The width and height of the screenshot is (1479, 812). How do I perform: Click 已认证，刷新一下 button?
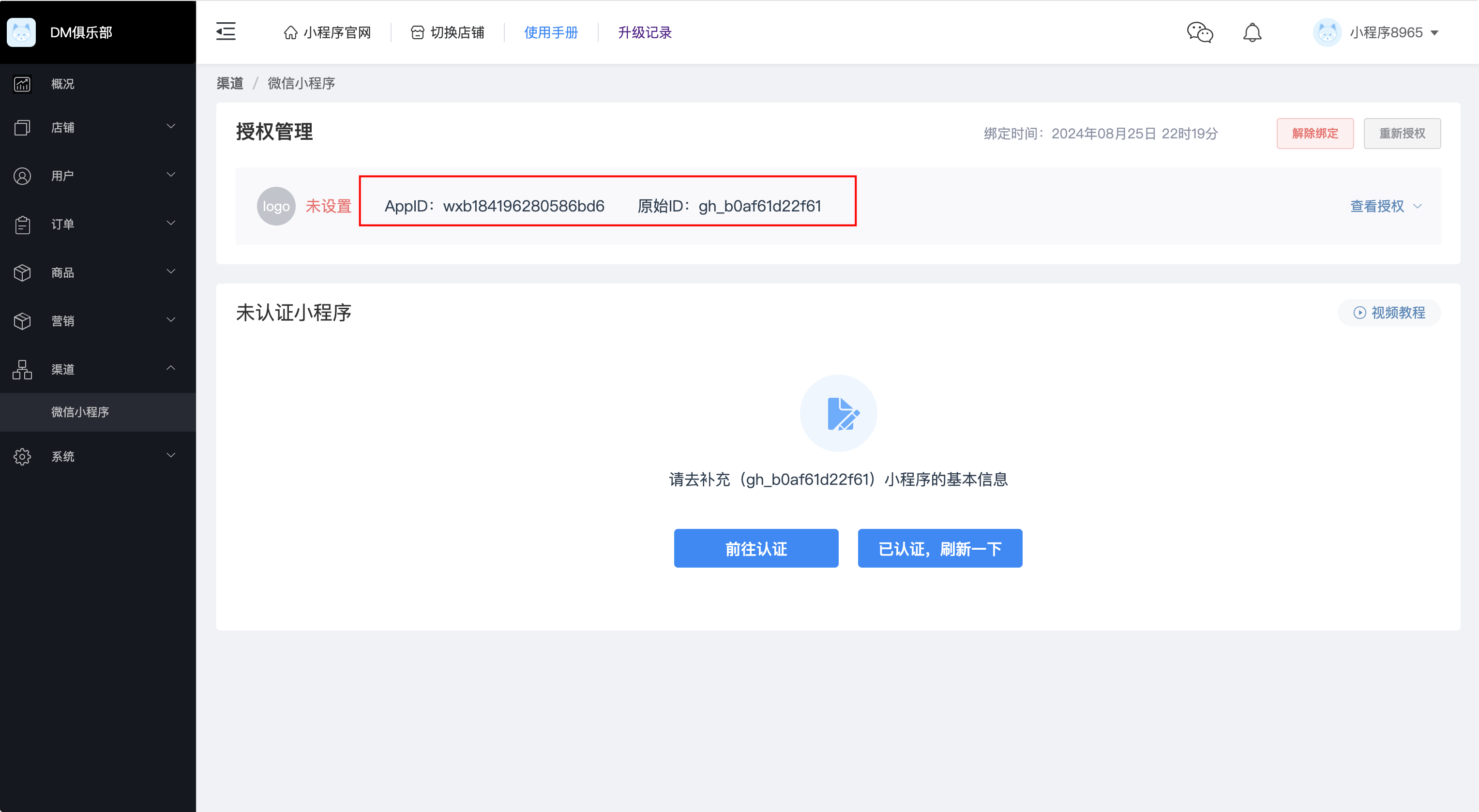pyautogui.click(x=939, y=548)
